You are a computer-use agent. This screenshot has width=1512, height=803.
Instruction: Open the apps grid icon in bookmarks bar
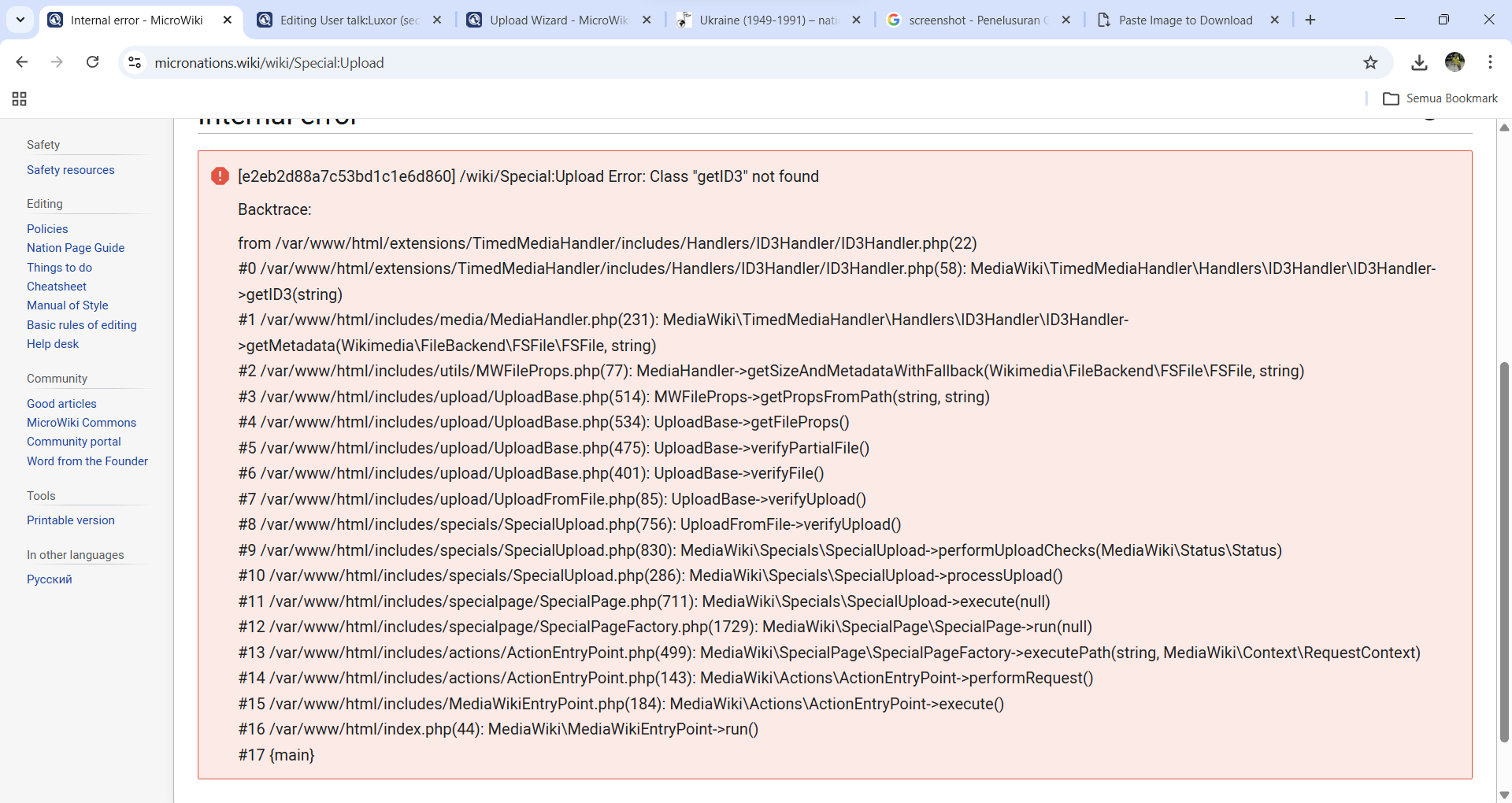tap(20, 98)
